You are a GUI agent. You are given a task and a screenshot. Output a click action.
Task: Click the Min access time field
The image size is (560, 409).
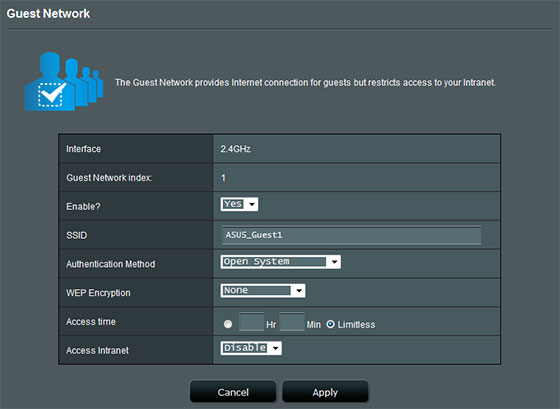292,322
